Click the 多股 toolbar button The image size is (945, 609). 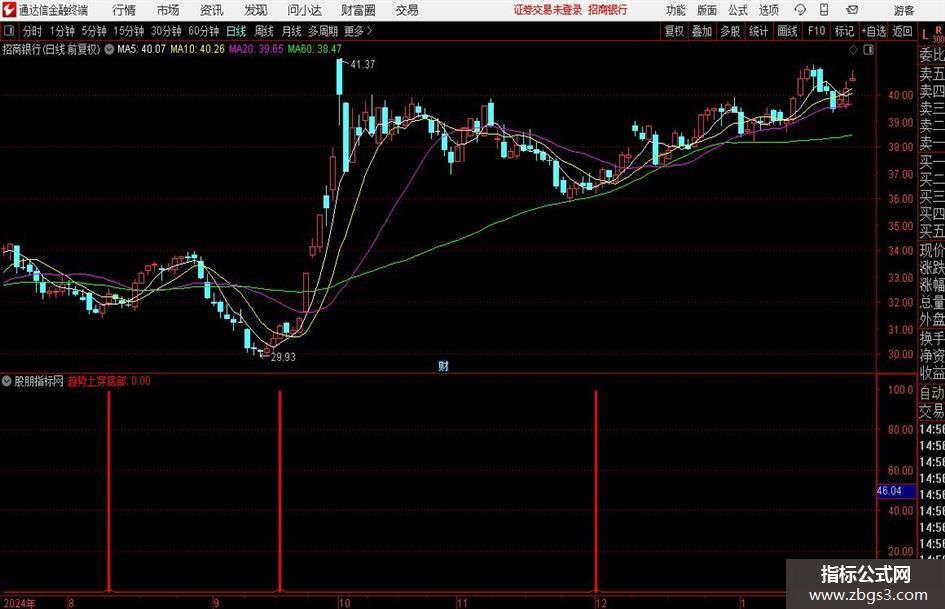730,31
